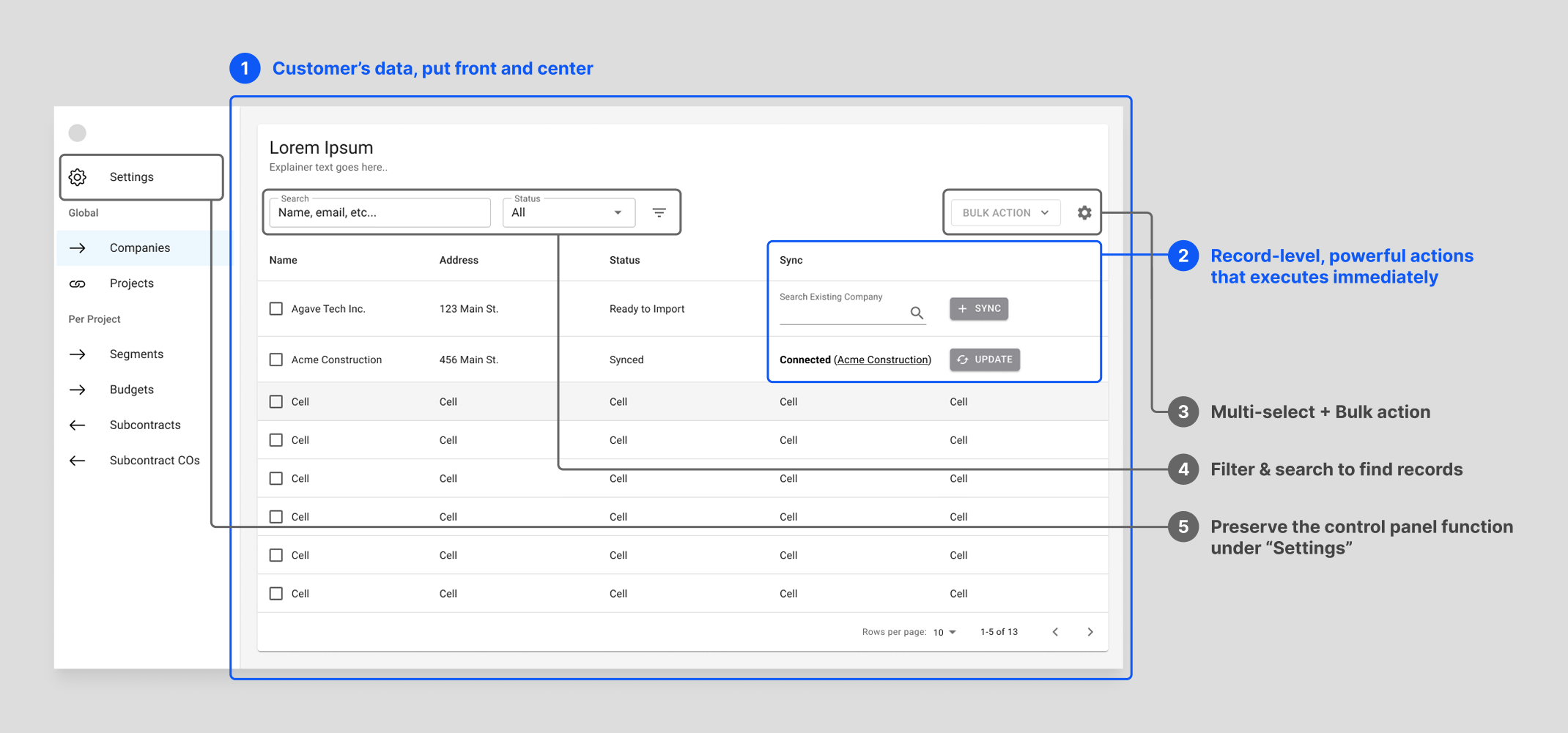Go to next page with right chevron
Image resolution: width=1568 pixels, height=733 pixels.
click(x=1090, y=631)
